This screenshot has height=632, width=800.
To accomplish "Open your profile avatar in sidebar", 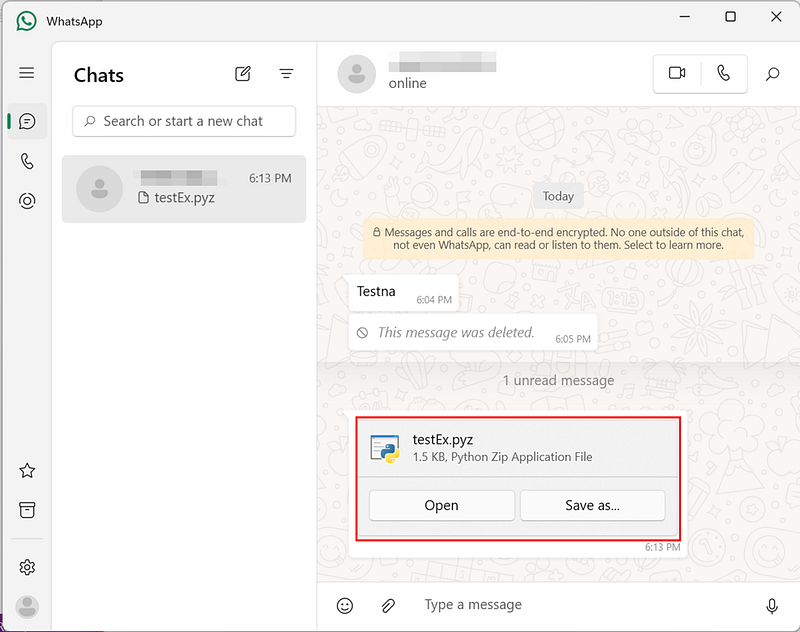I will [x=27, y=607].
